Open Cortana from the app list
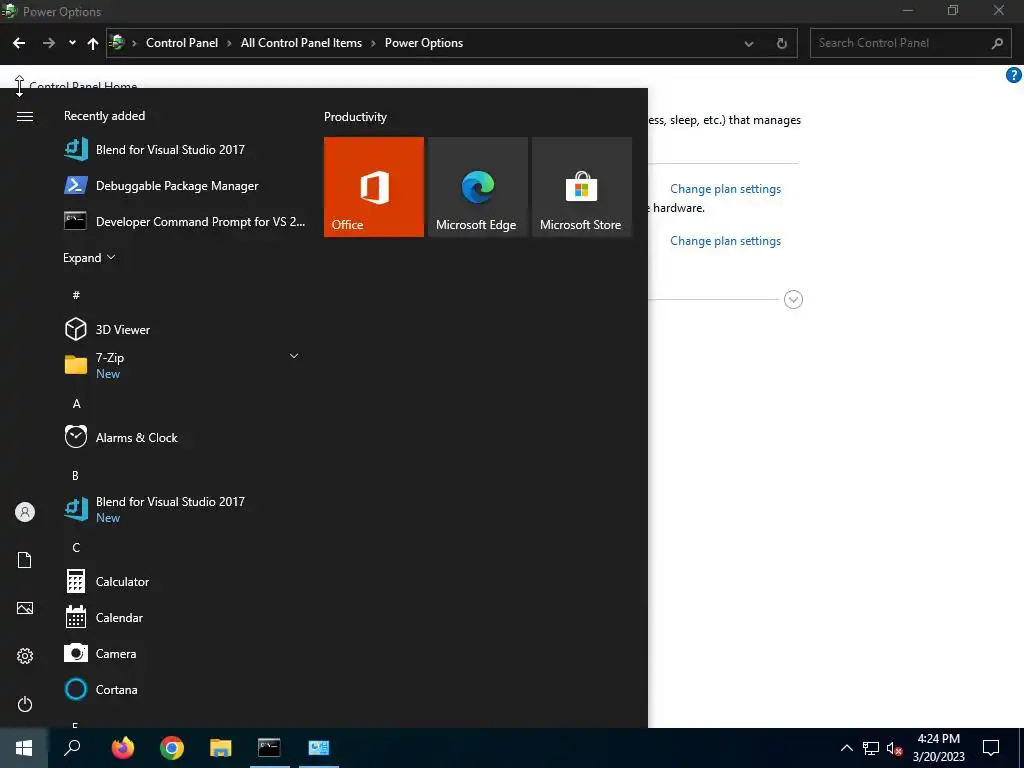This screenshot has height=768, width=1024. (185, 689)
